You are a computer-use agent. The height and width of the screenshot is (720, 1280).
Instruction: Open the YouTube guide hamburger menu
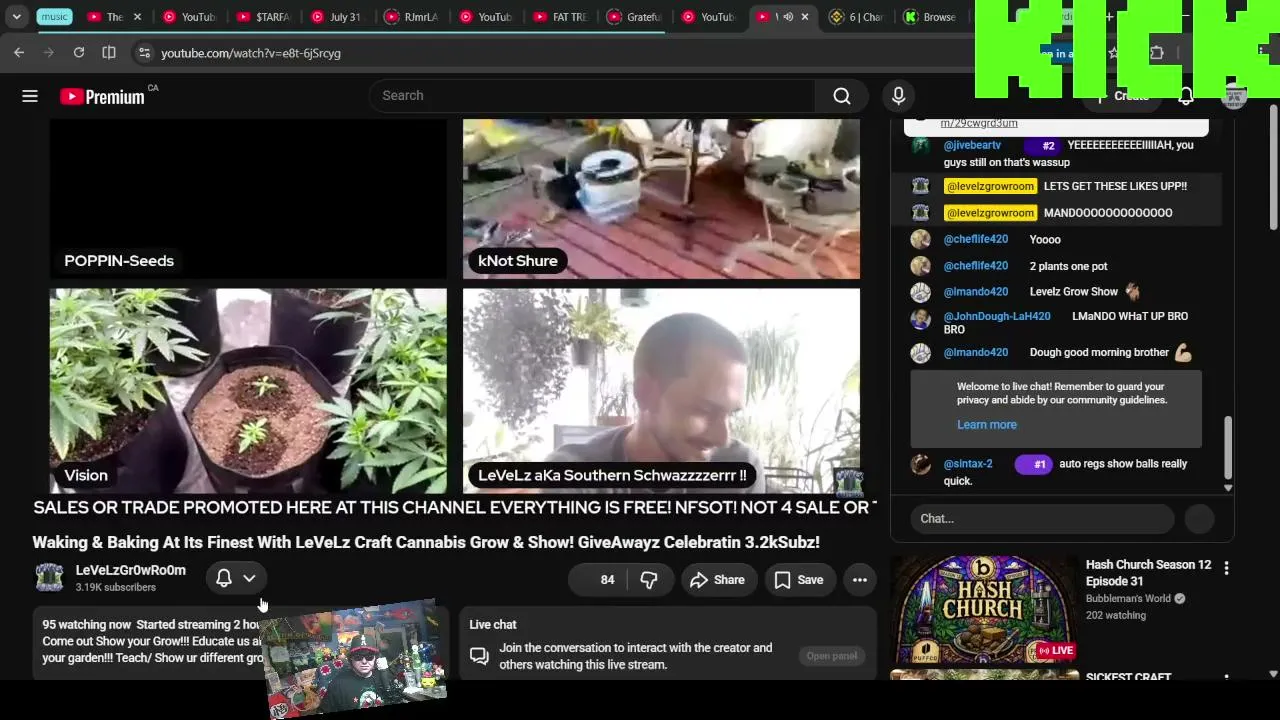coord(30,96)
